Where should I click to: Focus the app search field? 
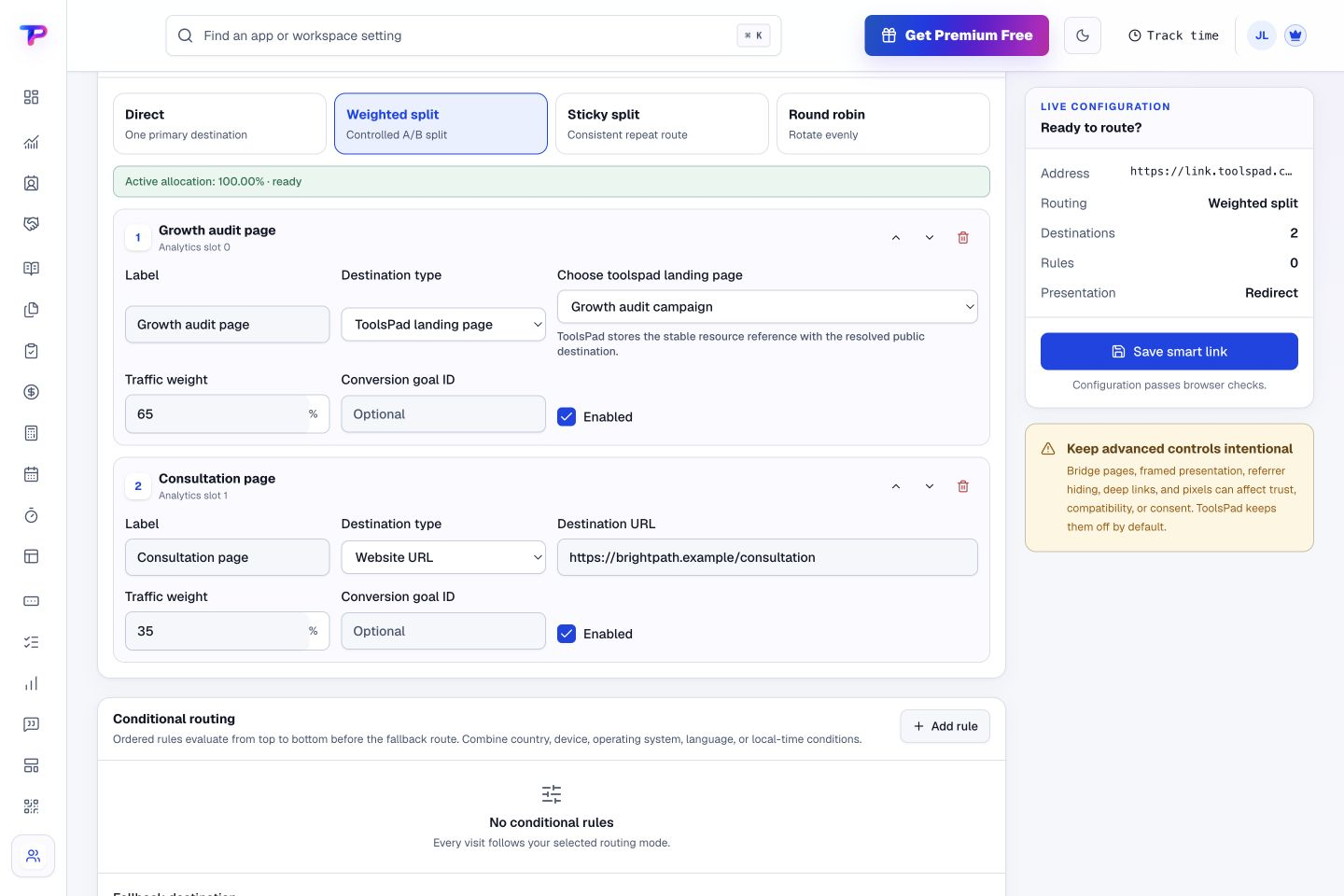tap(473, 35)
